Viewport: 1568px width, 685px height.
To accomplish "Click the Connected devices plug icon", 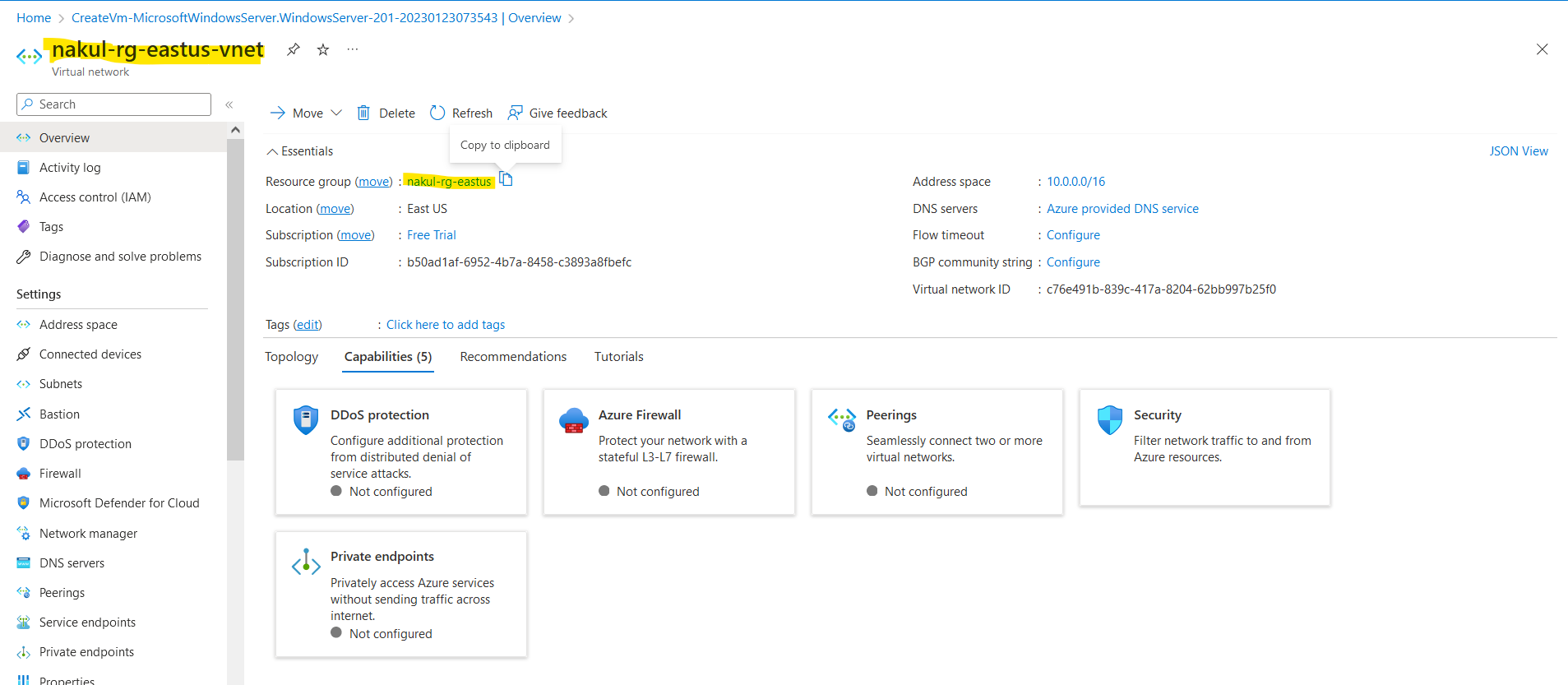I will 24,354.
